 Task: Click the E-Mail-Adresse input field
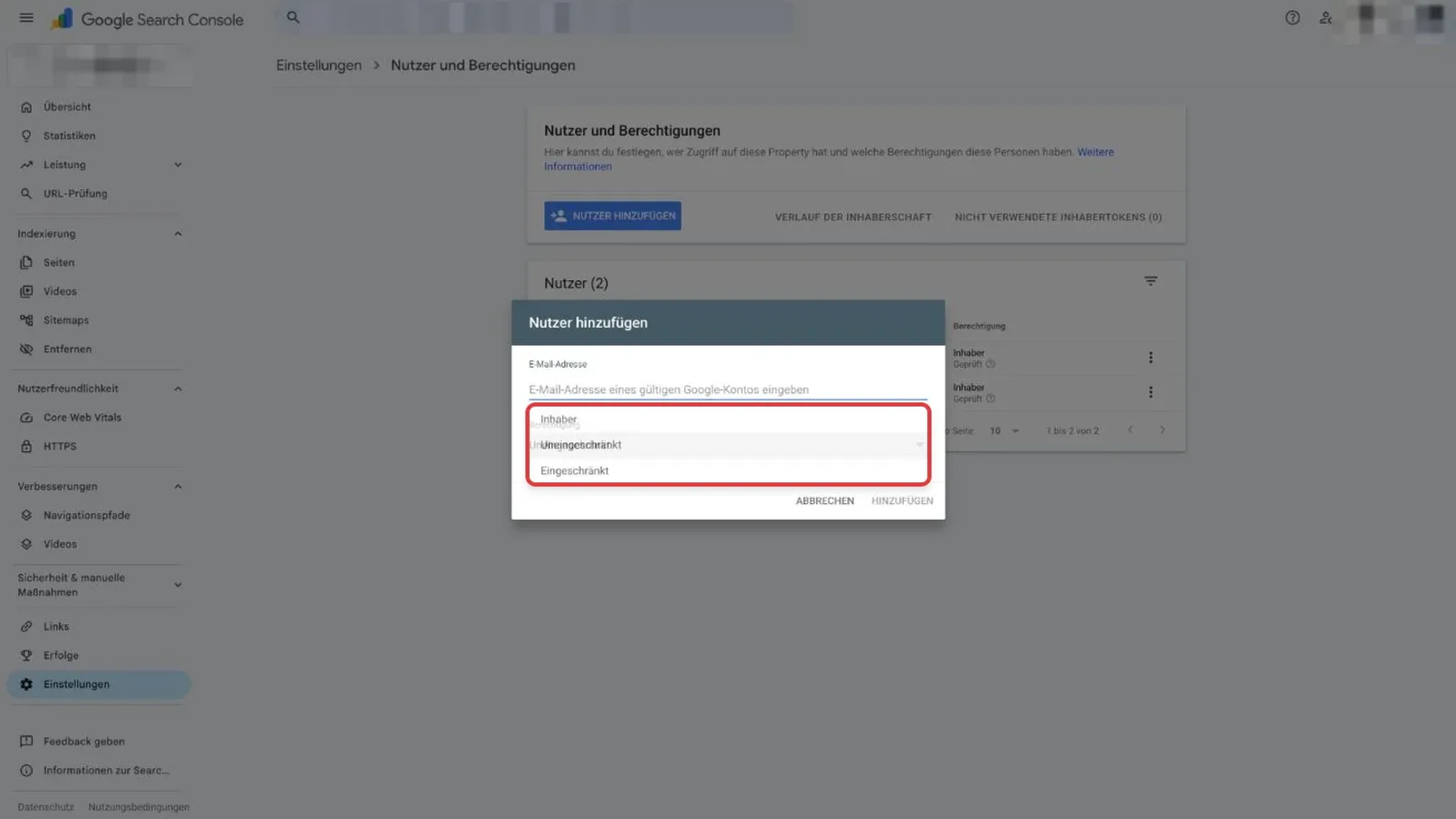click(728, 389)
